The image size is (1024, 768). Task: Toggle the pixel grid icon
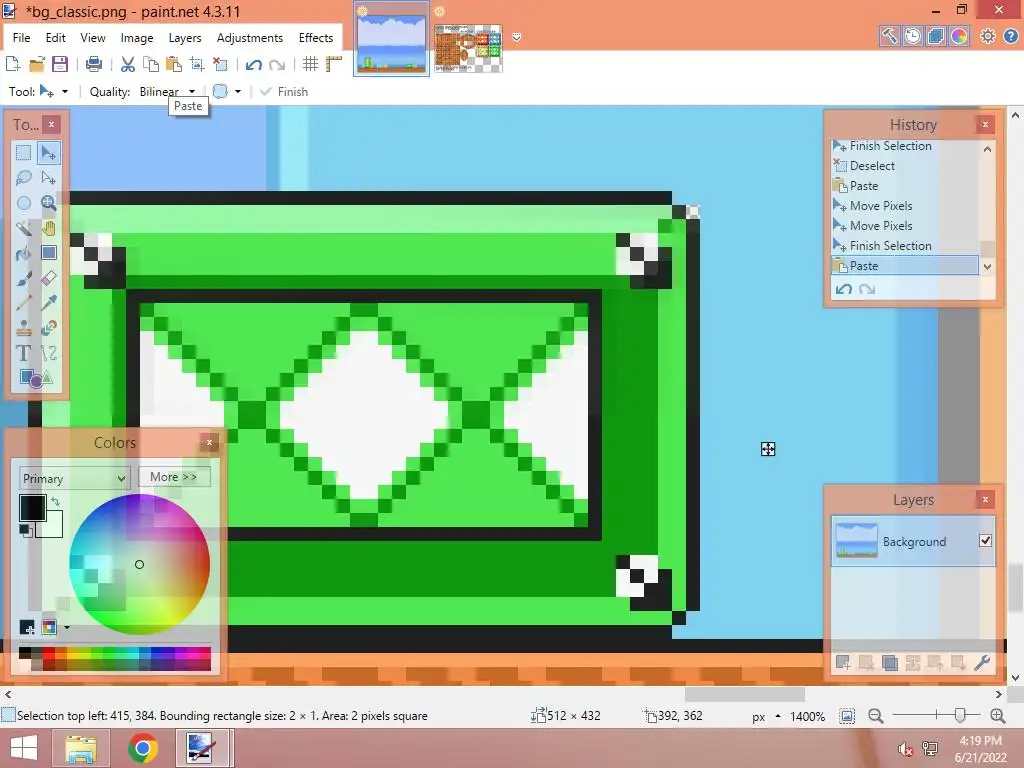pyautogui.click(x=311, y=64)
